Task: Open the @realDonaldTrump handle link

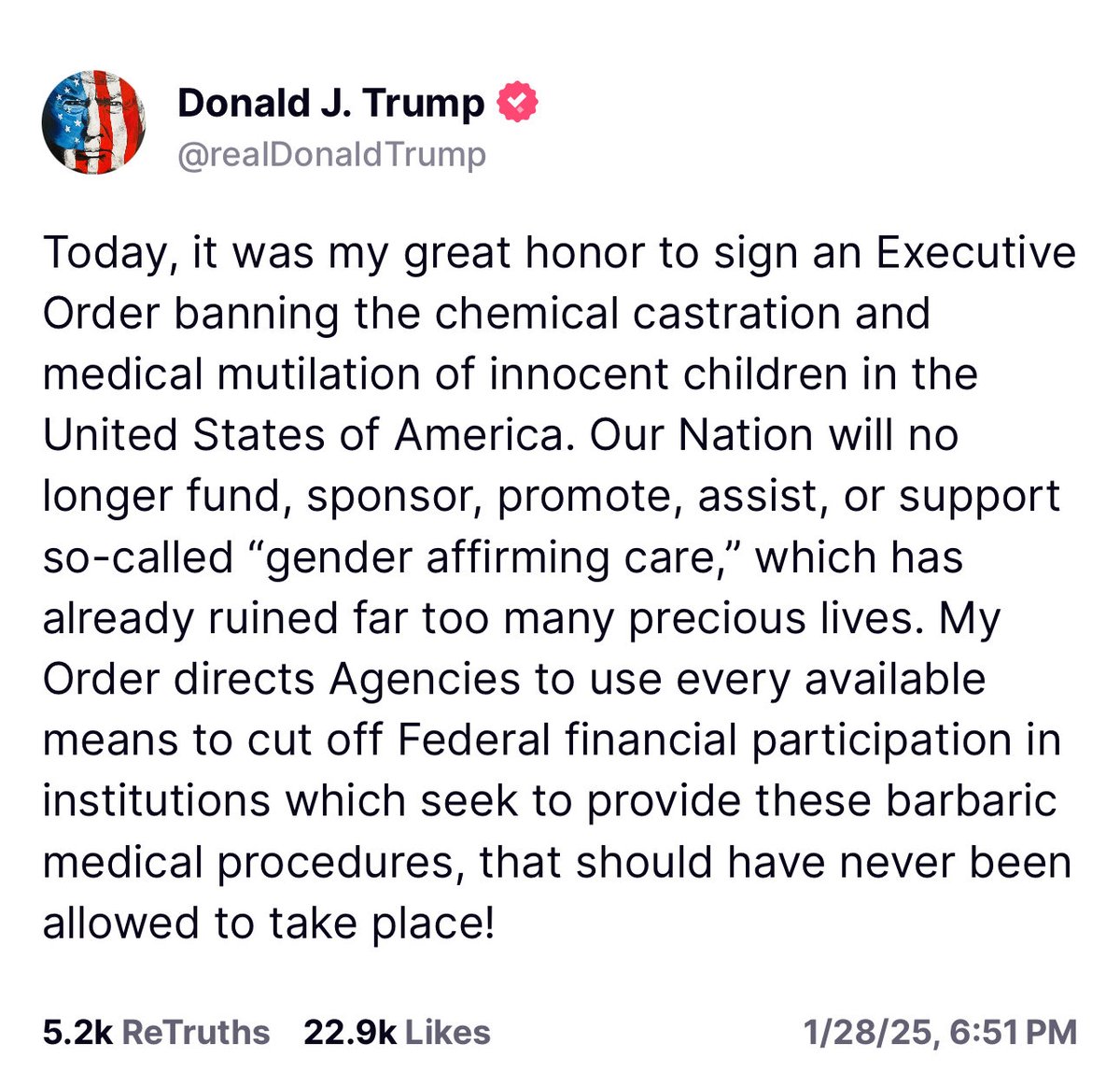Action: pyautogui.click(x=331, y=154)
